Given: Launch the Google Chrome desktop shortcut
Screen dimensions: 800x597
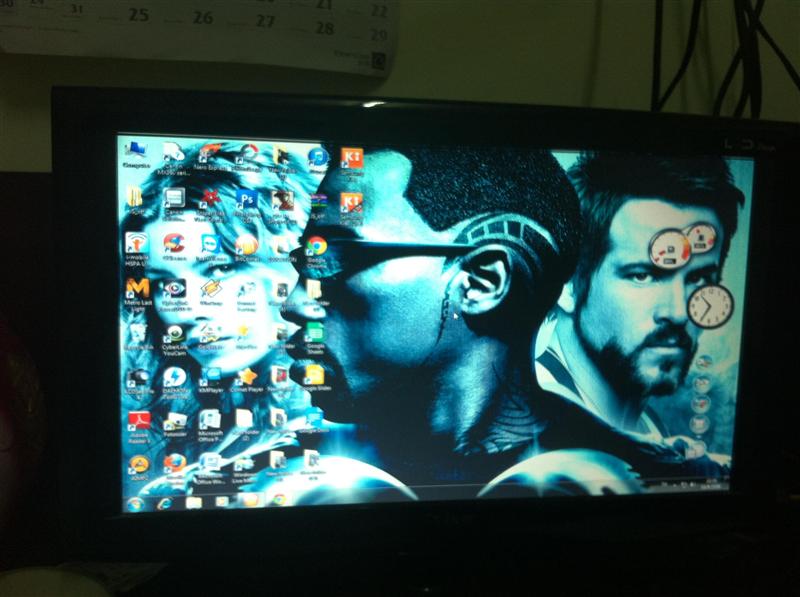Looking at the screenshot, I should pos(316,252).
